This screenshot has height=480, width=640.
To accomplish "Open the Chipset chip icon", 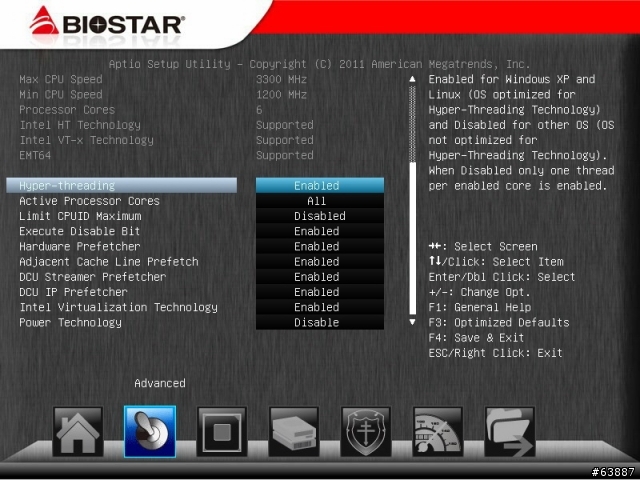I will (222, 431).
